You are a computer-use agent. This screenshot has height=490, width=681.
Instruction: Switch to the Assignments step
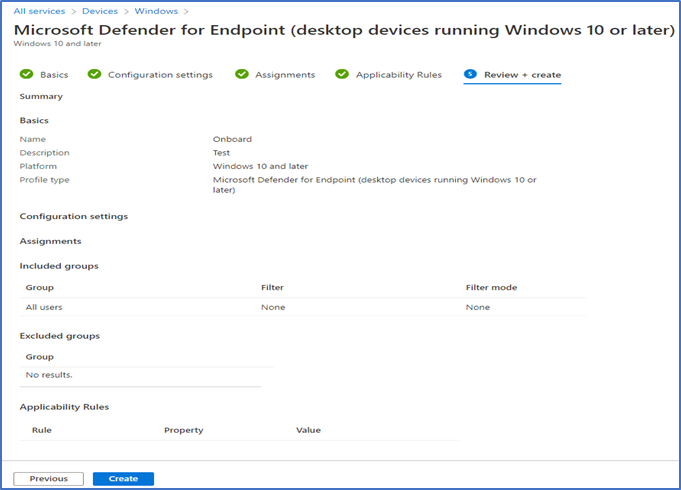[285, 75]
